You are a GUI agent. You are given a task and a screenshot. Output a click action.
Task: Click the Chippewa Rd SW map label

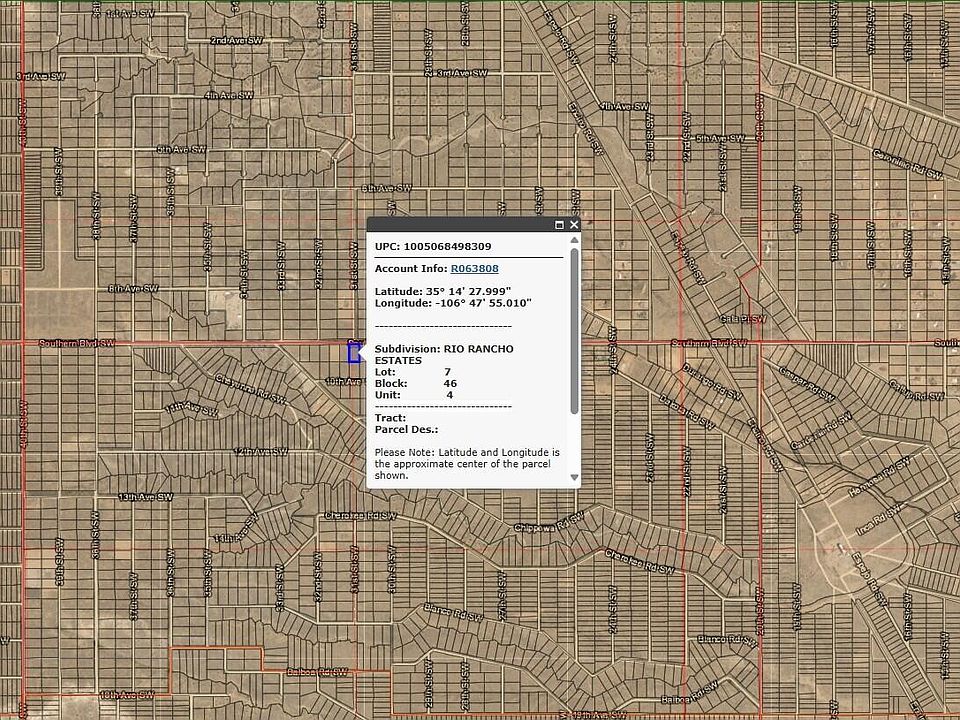(x=549, y=522)
